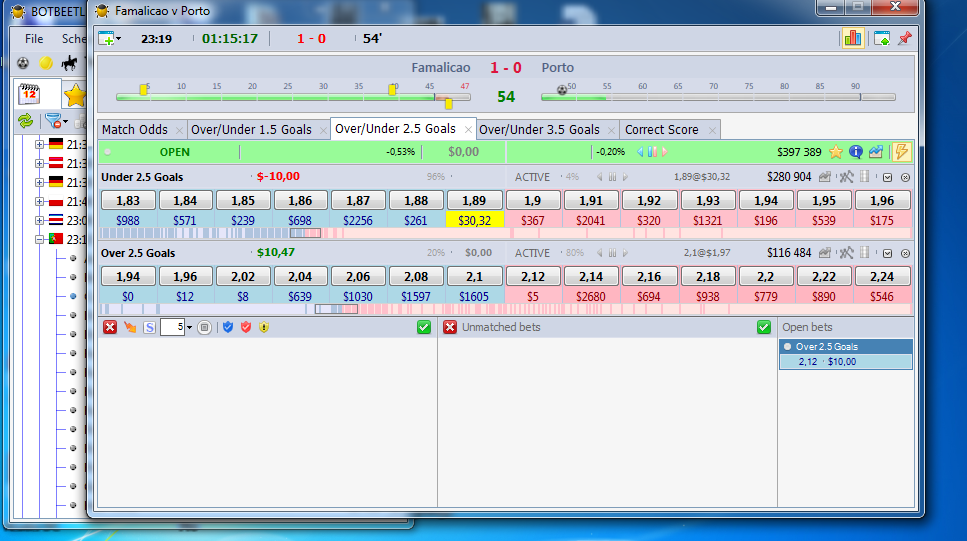Image resolution: width=967 pixels, height=541 pixels.
Task: Toggle the lightning one-click betting button
Action: [902, 152]
